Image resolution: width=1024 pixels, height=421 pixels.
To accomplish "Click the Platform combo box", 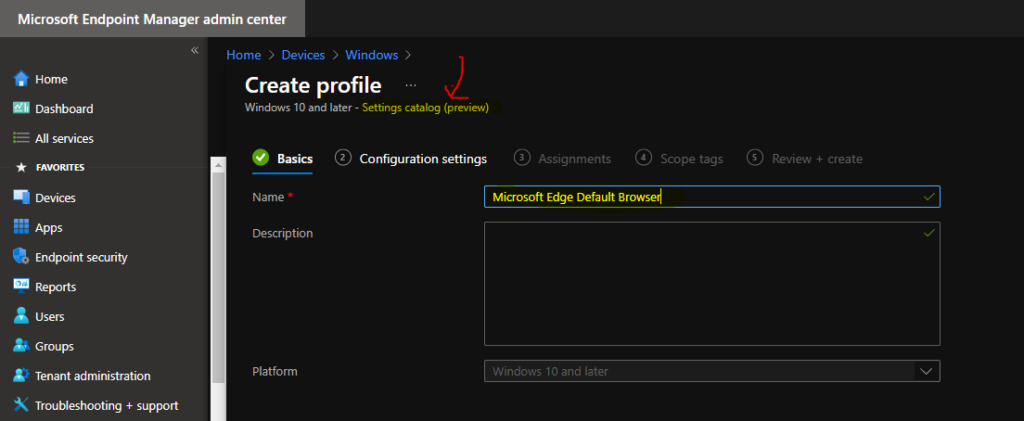I will pos(712,371).
